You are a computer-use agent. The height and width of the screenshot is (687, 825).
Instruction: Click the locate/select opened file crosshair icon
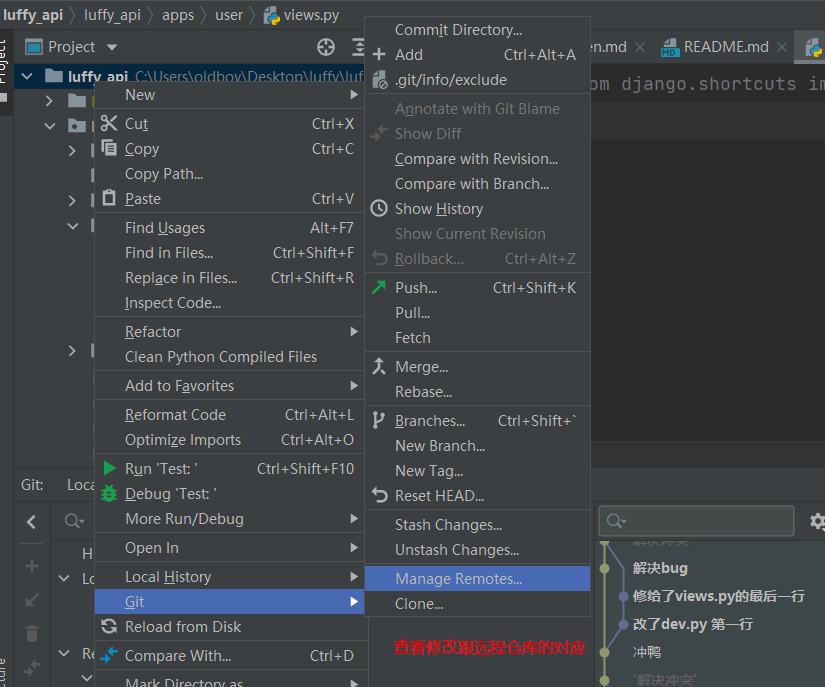(326, 47)
